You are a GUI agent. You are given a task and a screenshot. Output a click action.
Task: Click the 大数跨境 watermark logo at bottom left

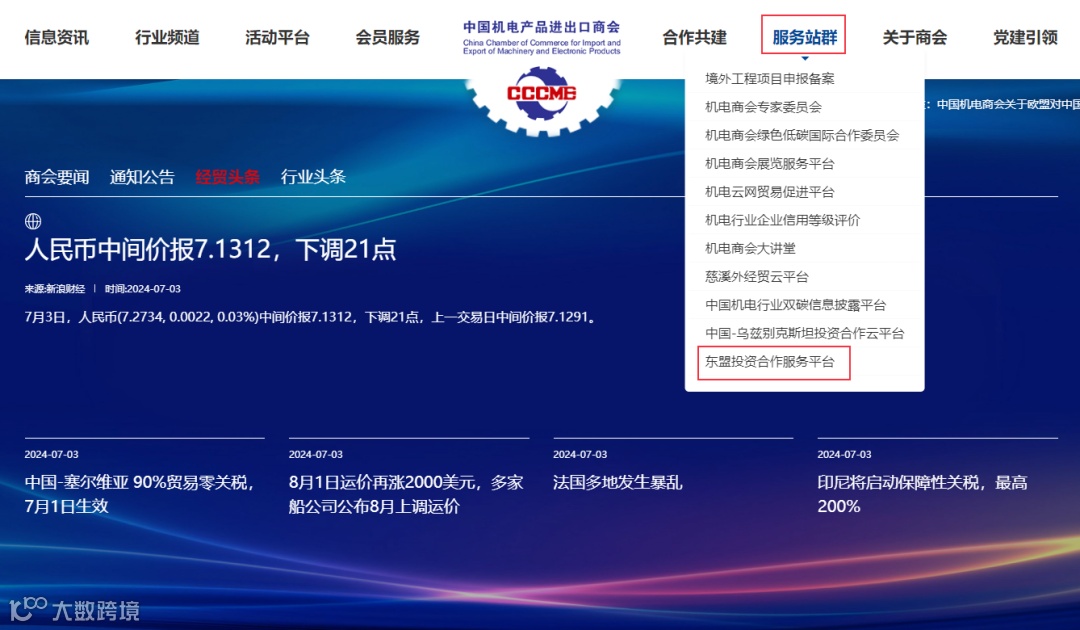(72, 607)
